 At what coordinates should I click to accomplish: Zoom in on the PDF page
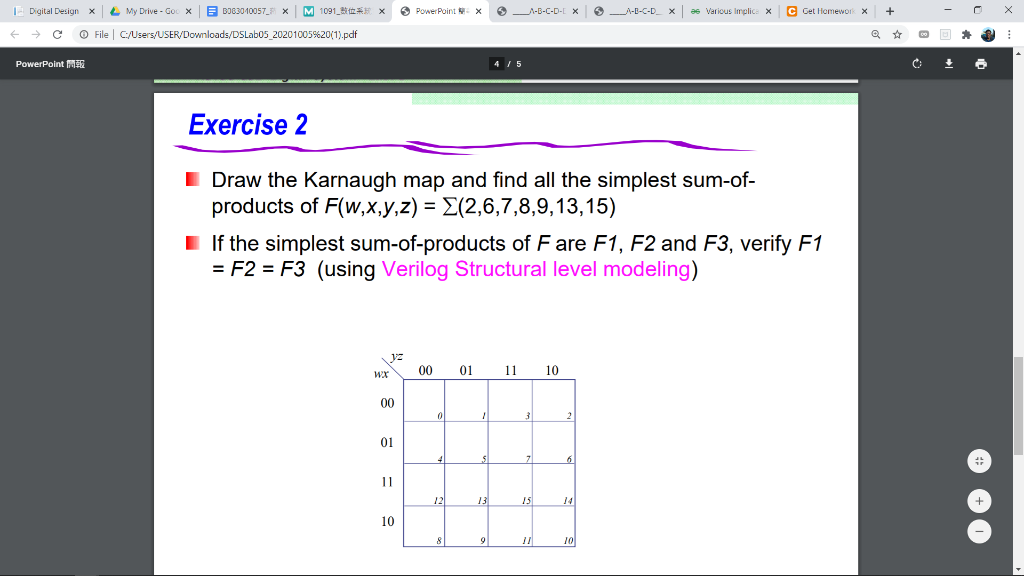click(x=979, y=500)
